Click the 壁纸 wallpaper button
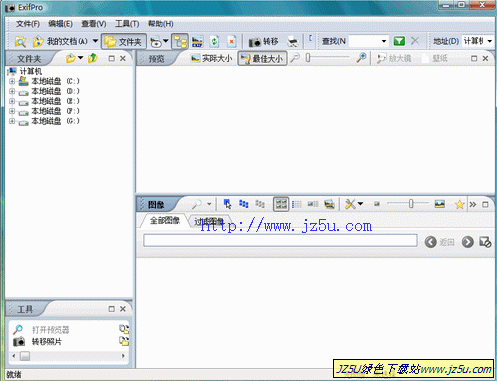 435,58
